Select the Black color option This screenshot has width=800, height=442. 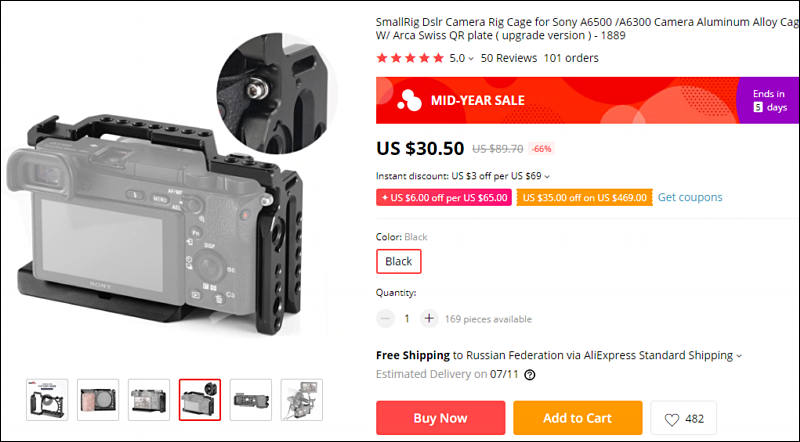[398, 261]
